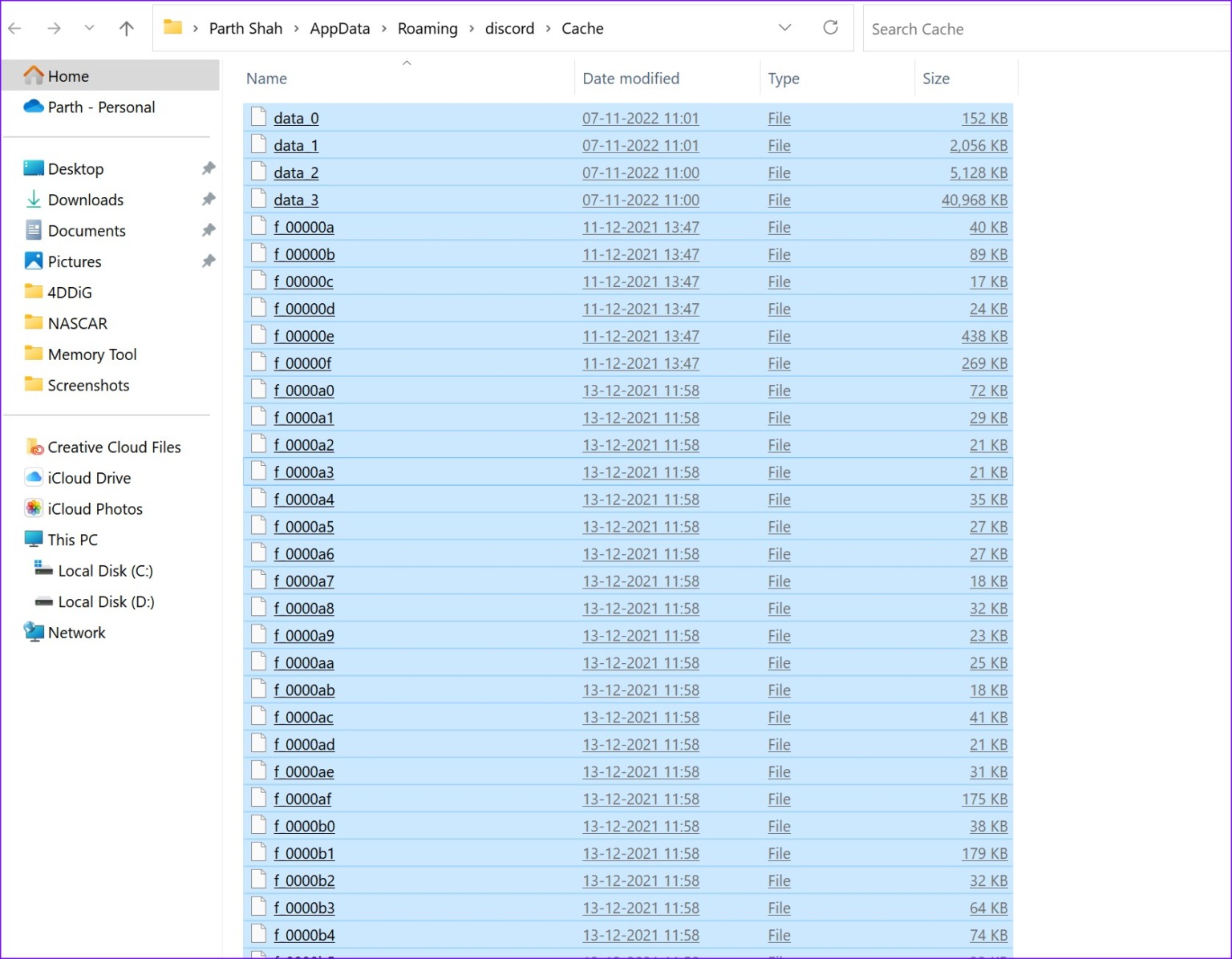The height and width of the screenshot is (959, 1232).
Task: Open Creative Cloud Files from sidebar
Action: click(113, 447)
